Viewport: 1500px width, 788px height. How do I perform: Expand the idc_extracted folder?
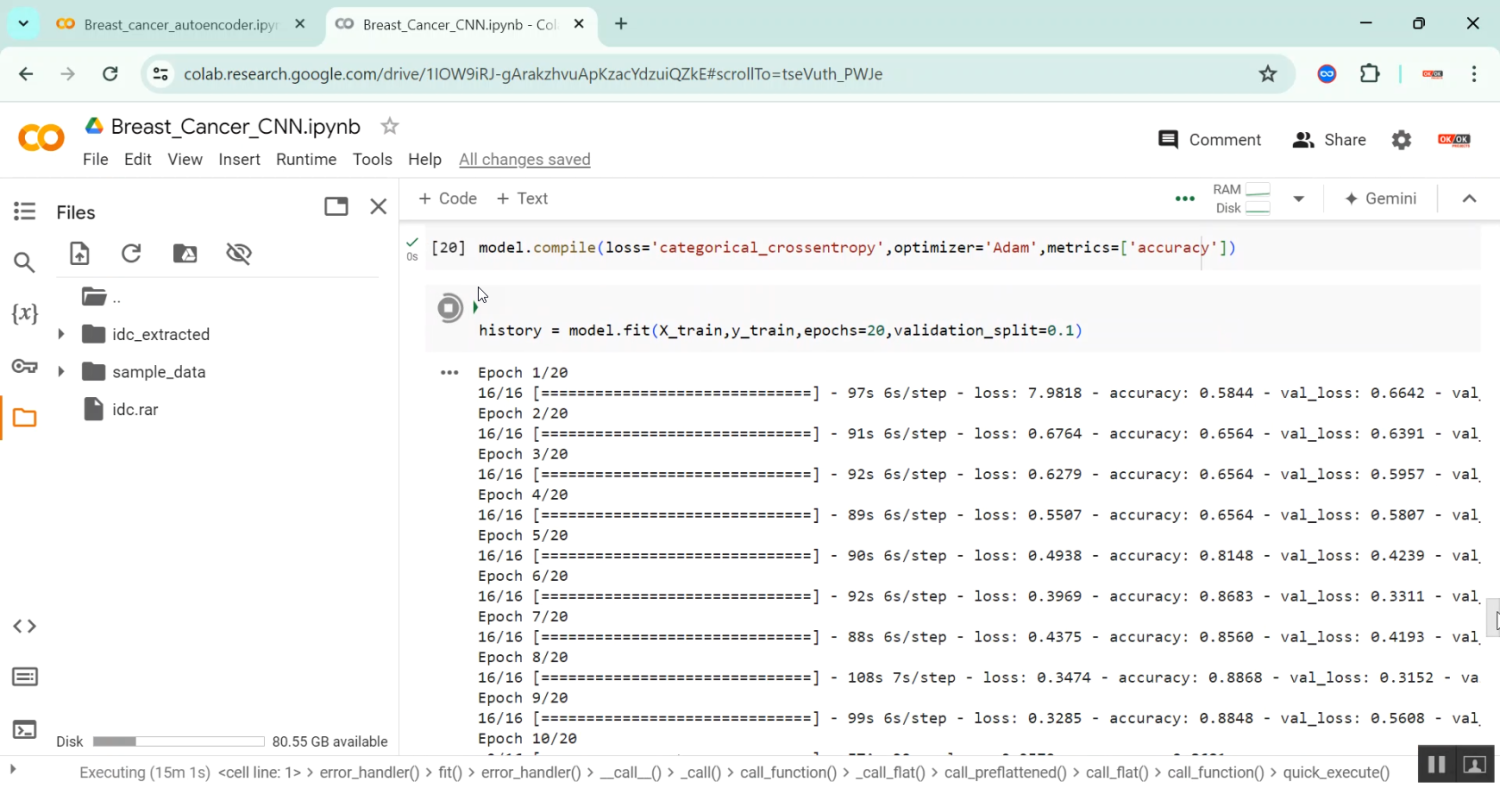61,334
